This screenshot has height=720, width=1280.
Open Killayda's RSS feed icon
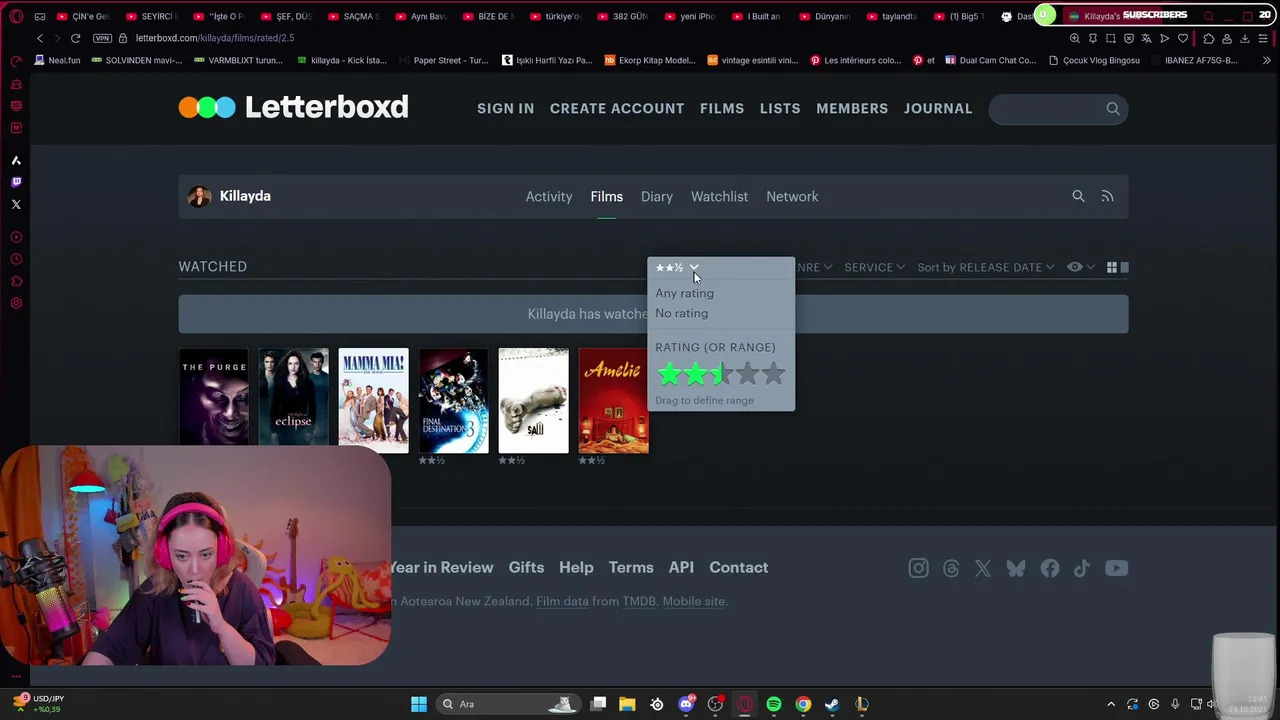coord(1107,196)
